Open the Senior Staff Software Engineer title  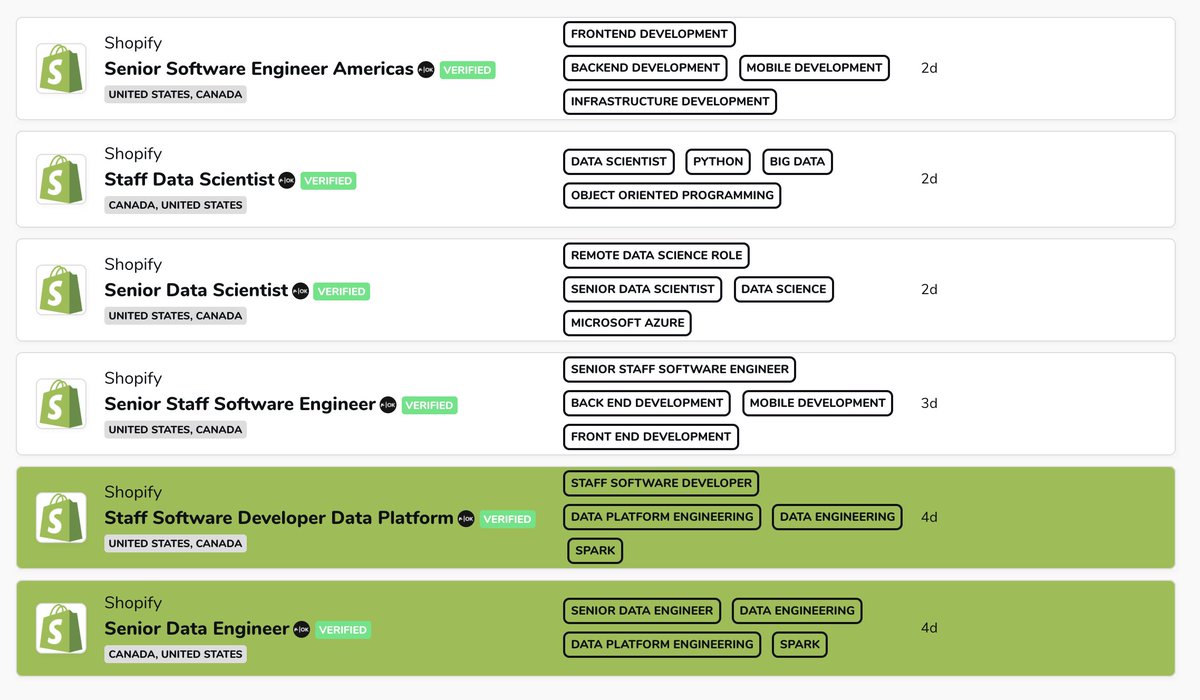pyautogui.click(x=240, y=404)
